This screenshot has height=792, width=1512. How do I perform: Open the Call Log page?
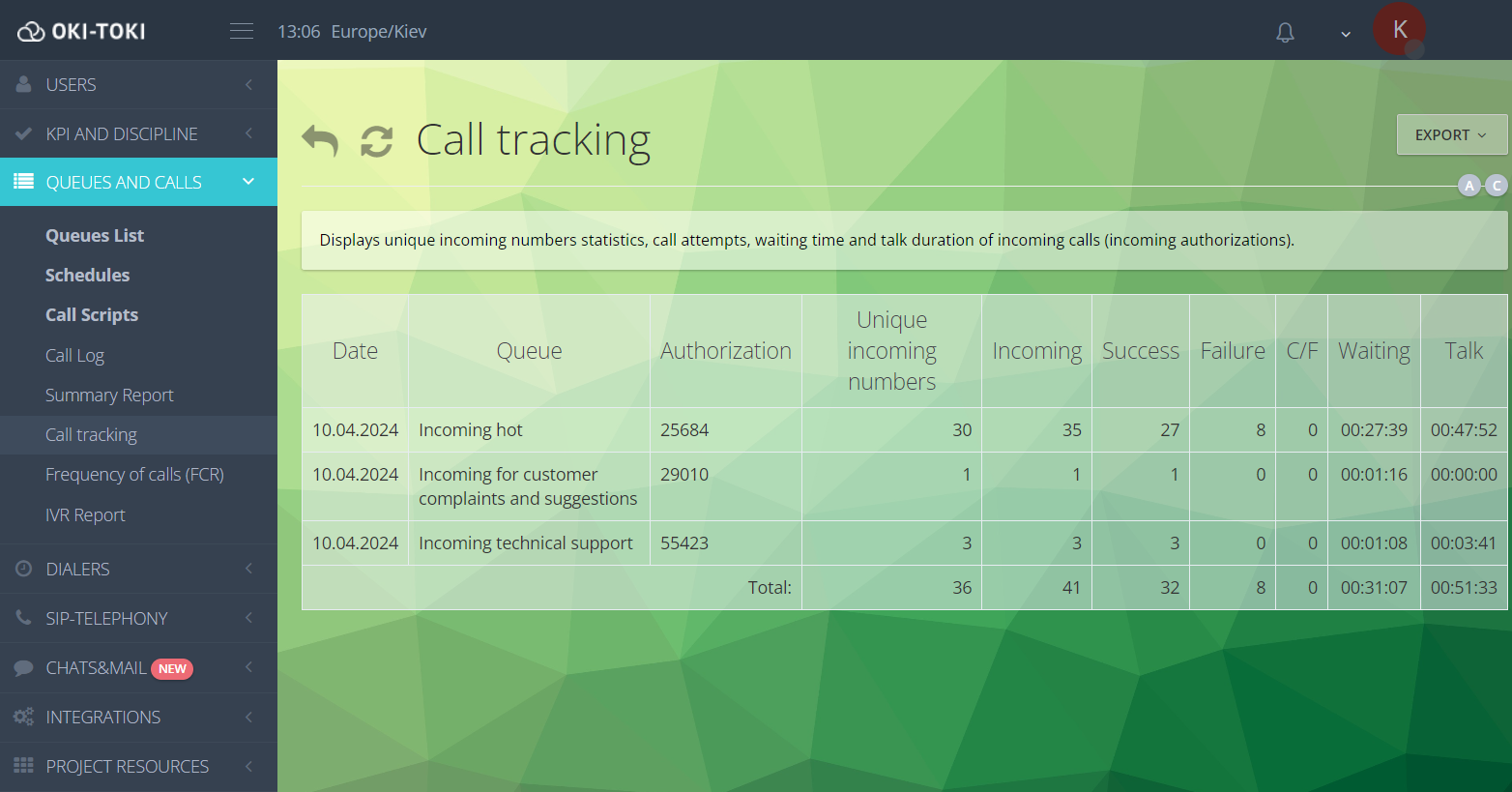pyautogui.click(x=74, y=355)
